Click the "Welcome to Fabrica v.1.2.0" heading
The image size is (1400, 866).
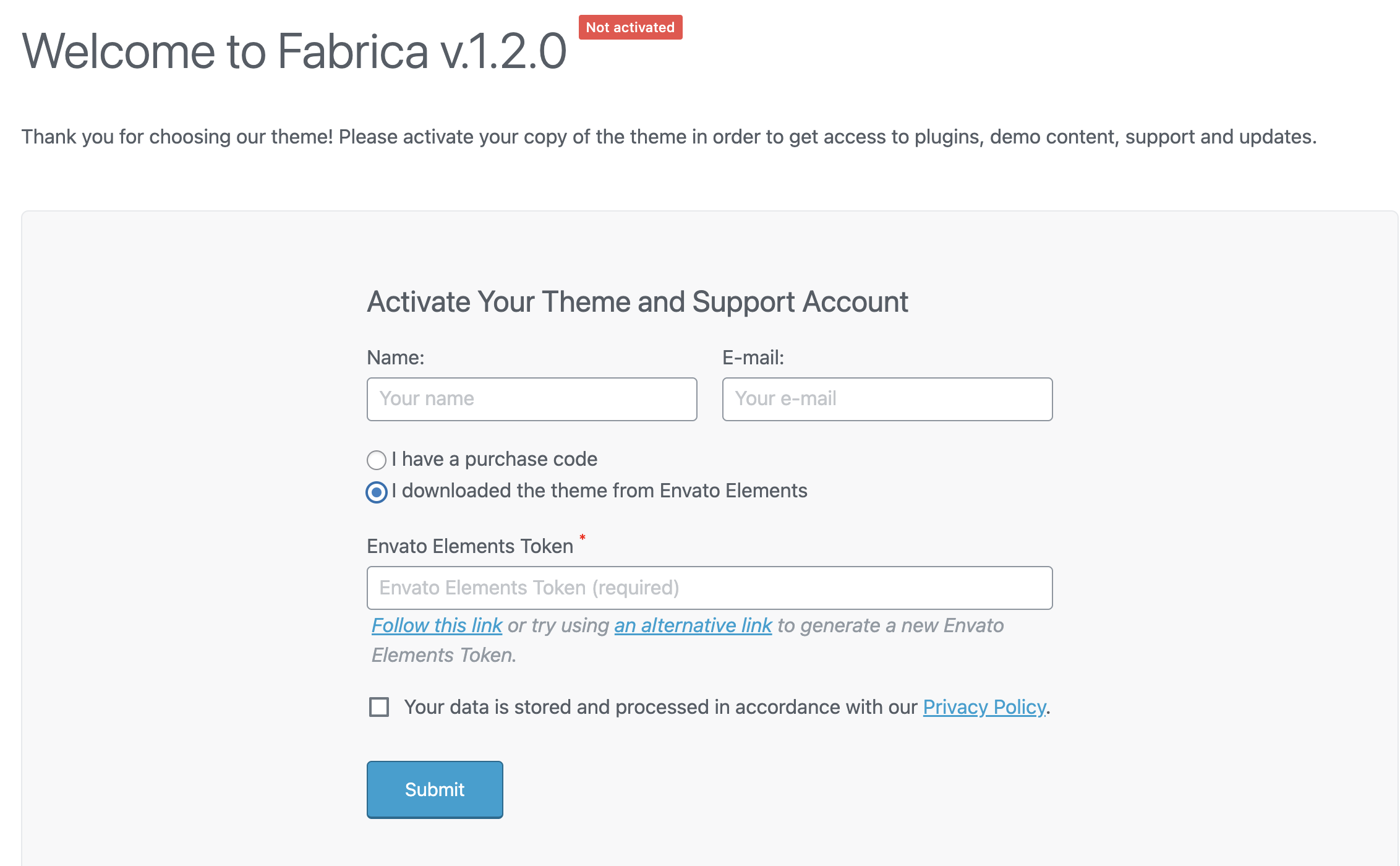click(x=294, y=51)
